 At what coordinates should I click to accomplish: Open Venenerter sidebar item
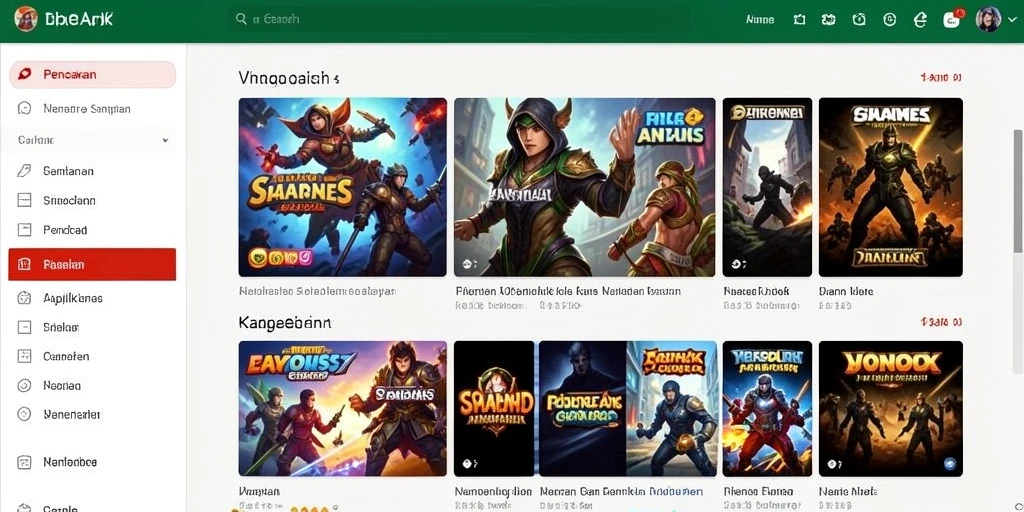[72, 415]
